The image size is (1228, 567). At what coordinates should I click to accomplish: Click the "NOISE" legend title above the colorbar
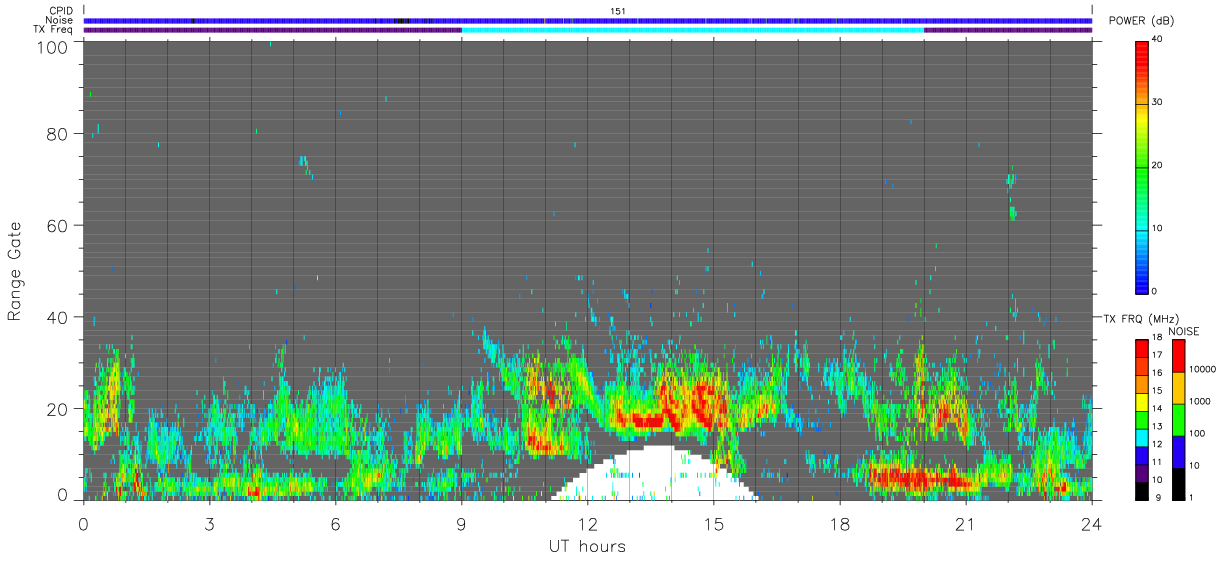tap(1184, 331)
